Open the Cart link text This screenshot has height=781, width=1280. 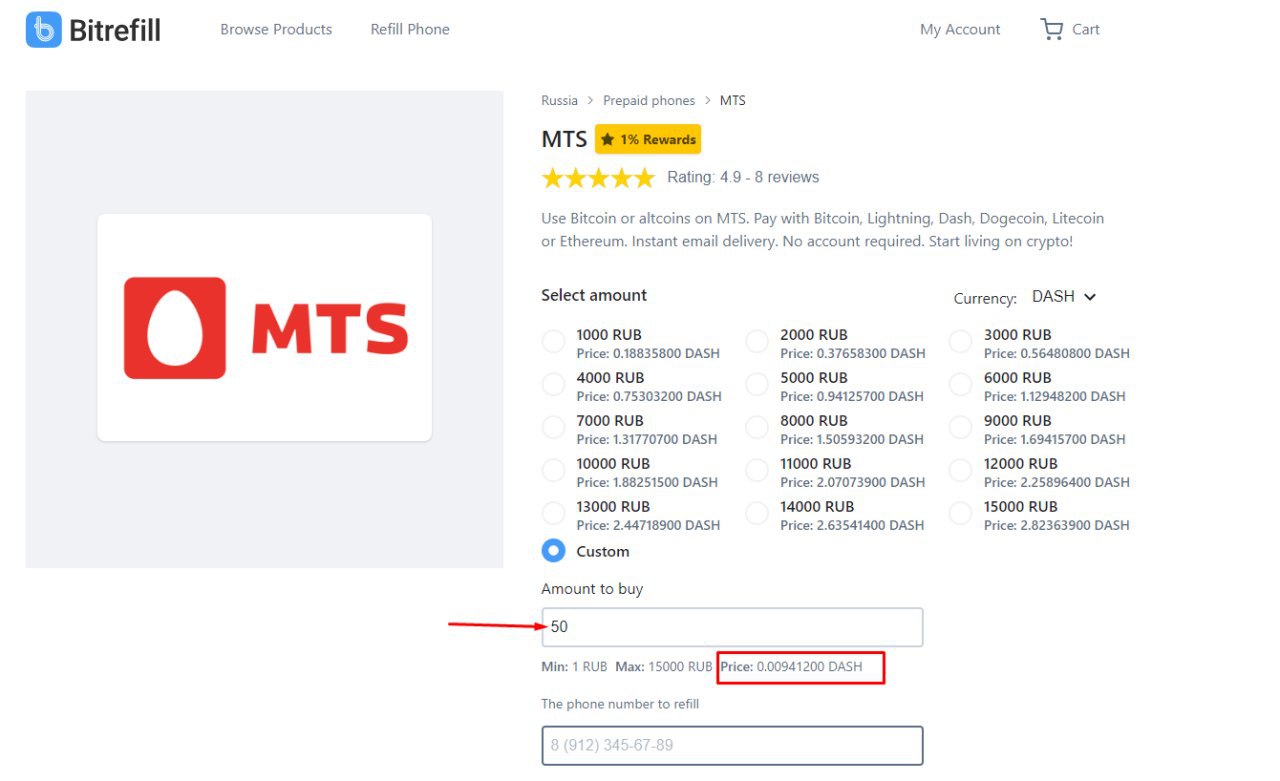click(1086, 29)
